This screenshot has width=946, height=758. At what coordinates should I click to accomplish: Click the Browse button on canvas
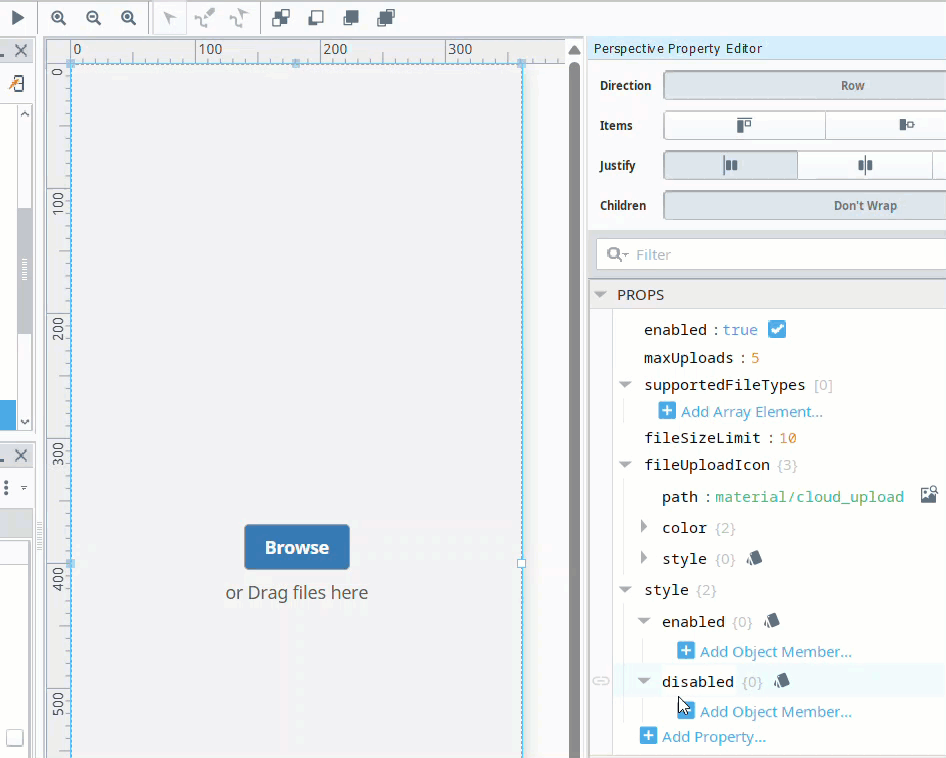pos(297,547)
